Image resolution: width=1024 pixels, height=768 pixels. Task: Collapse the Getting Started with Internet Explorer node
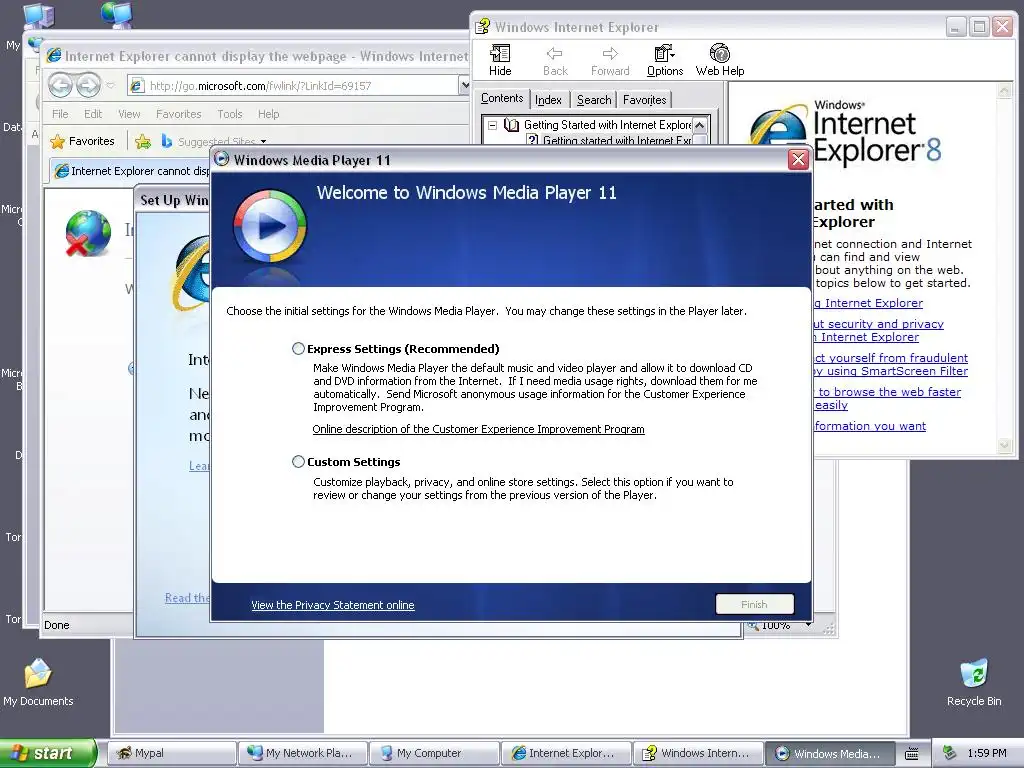click(492, 125)
